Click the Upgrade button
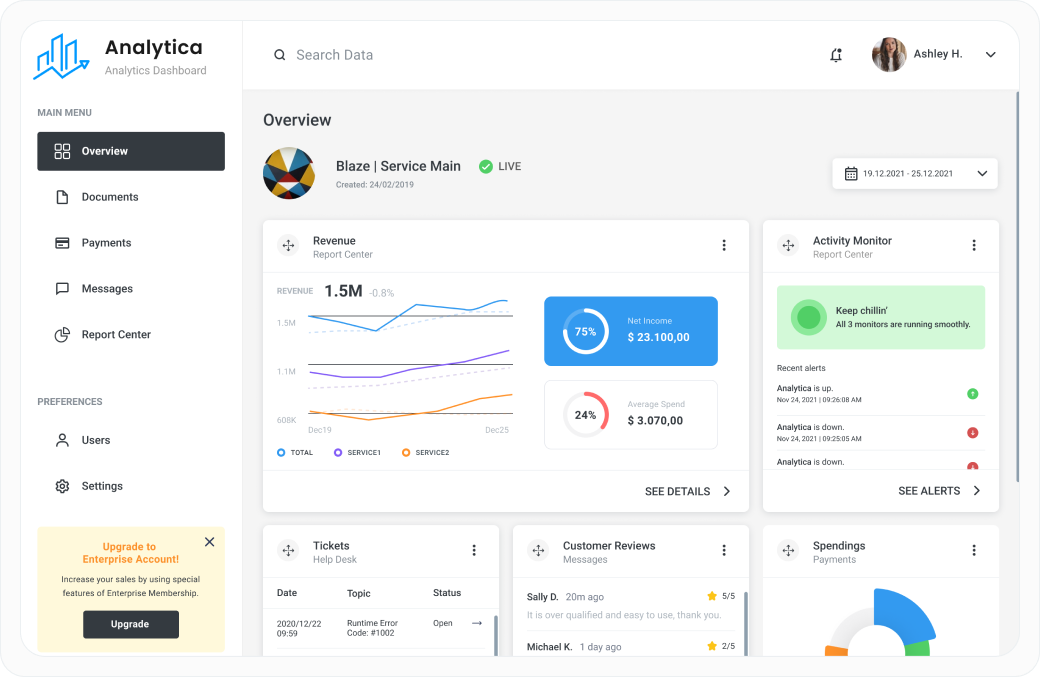 [x=131, y=624]
